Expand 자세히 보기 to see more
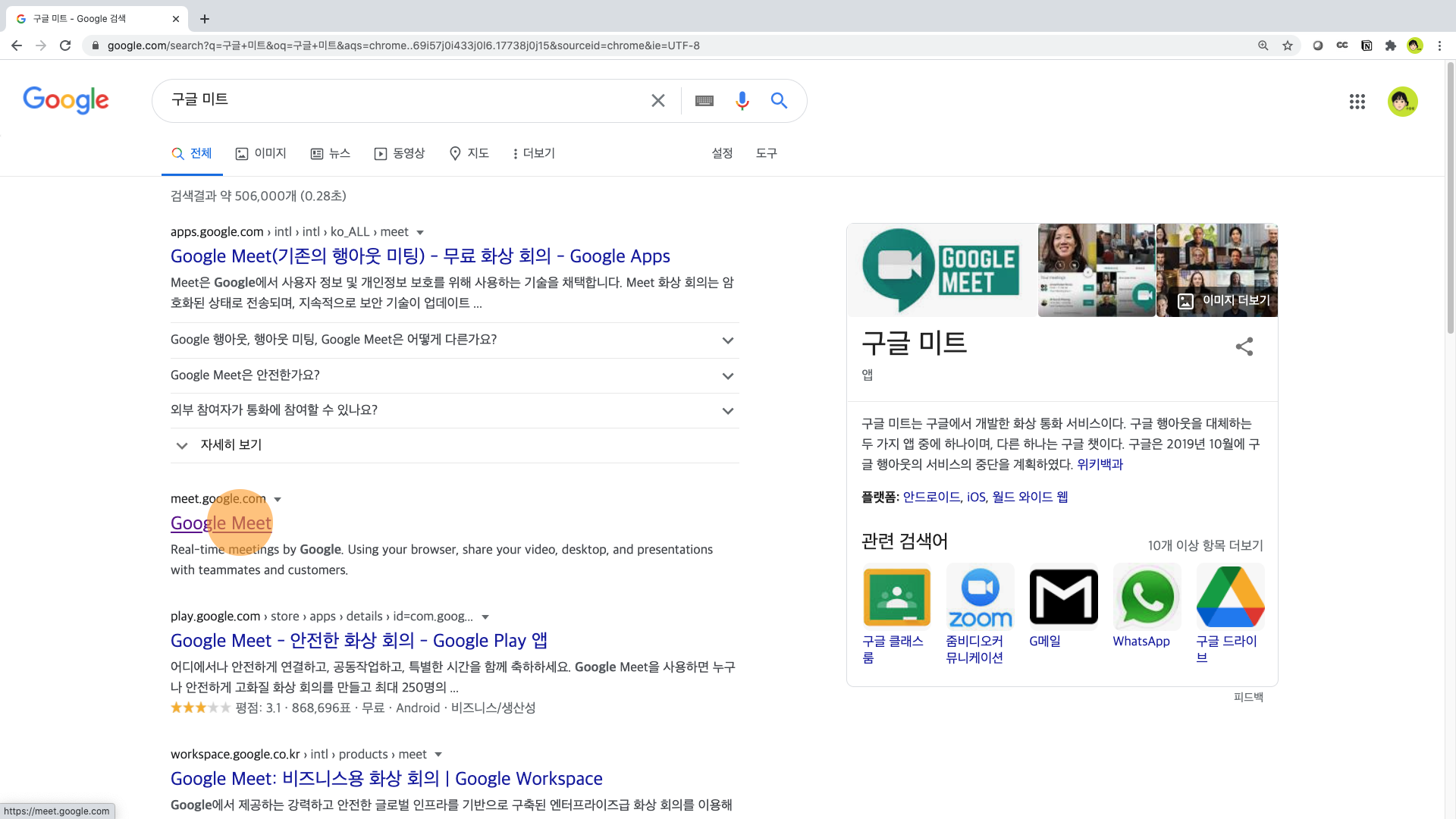Viewport: 1456px width, 819px height. click(230, 445)
